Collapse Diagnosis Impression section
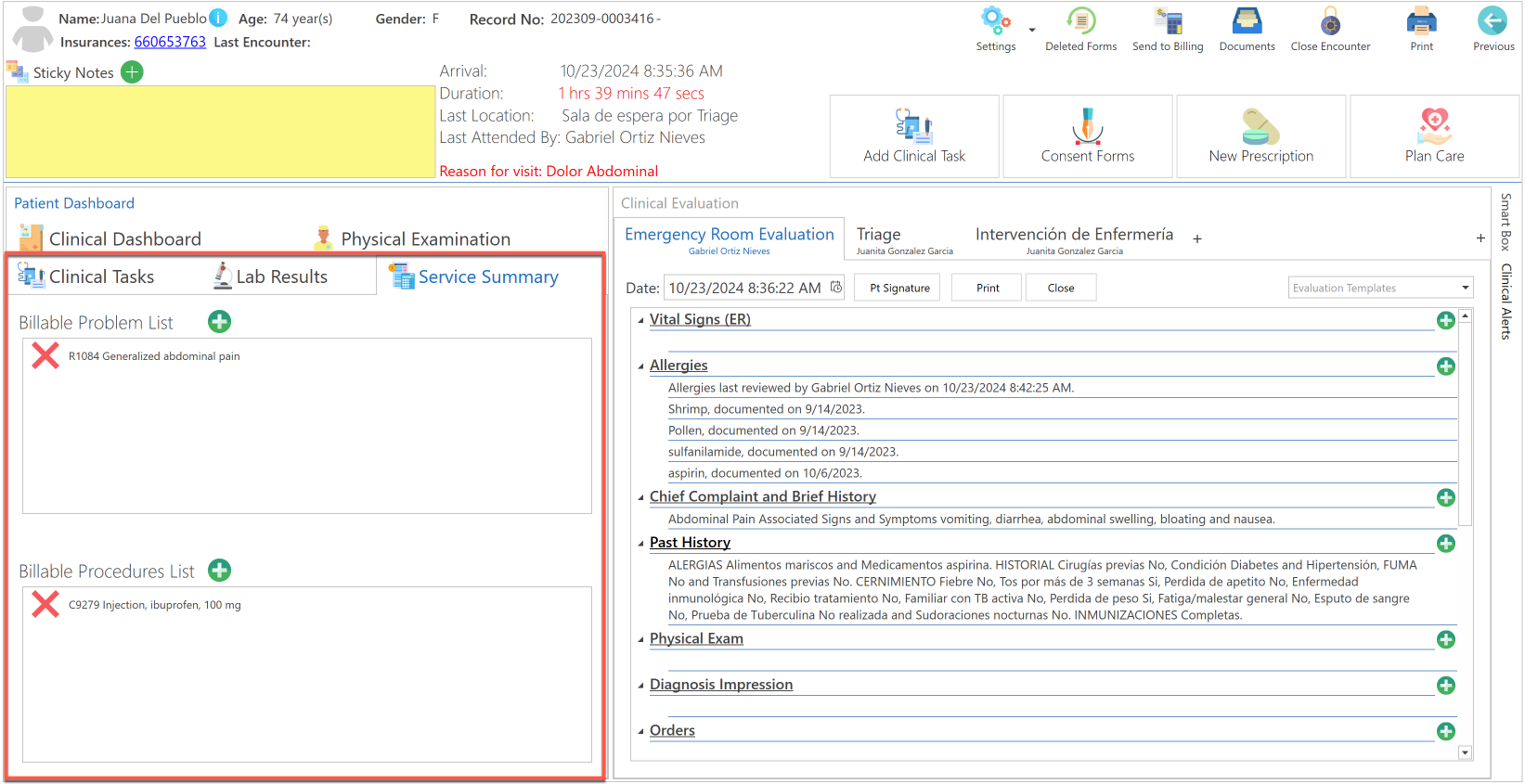1525x784 pixels. tap(640, 686)
